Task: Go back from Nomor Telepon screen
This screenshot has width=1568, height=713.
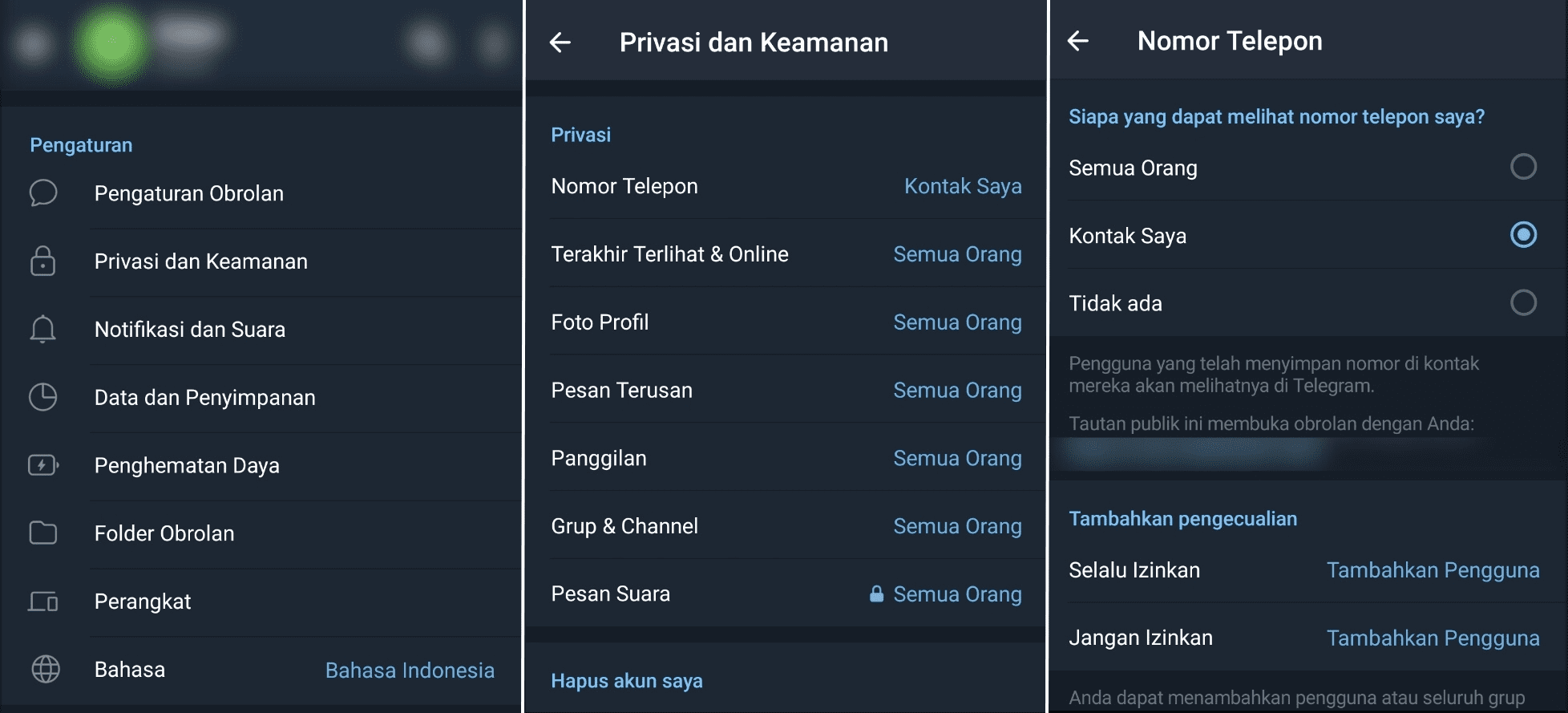Action: click(1078, 41)
